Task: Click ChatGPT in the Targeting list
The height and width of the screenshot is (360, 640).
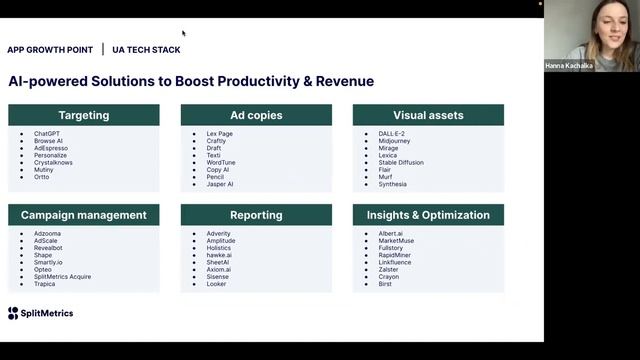Action: 47,133
